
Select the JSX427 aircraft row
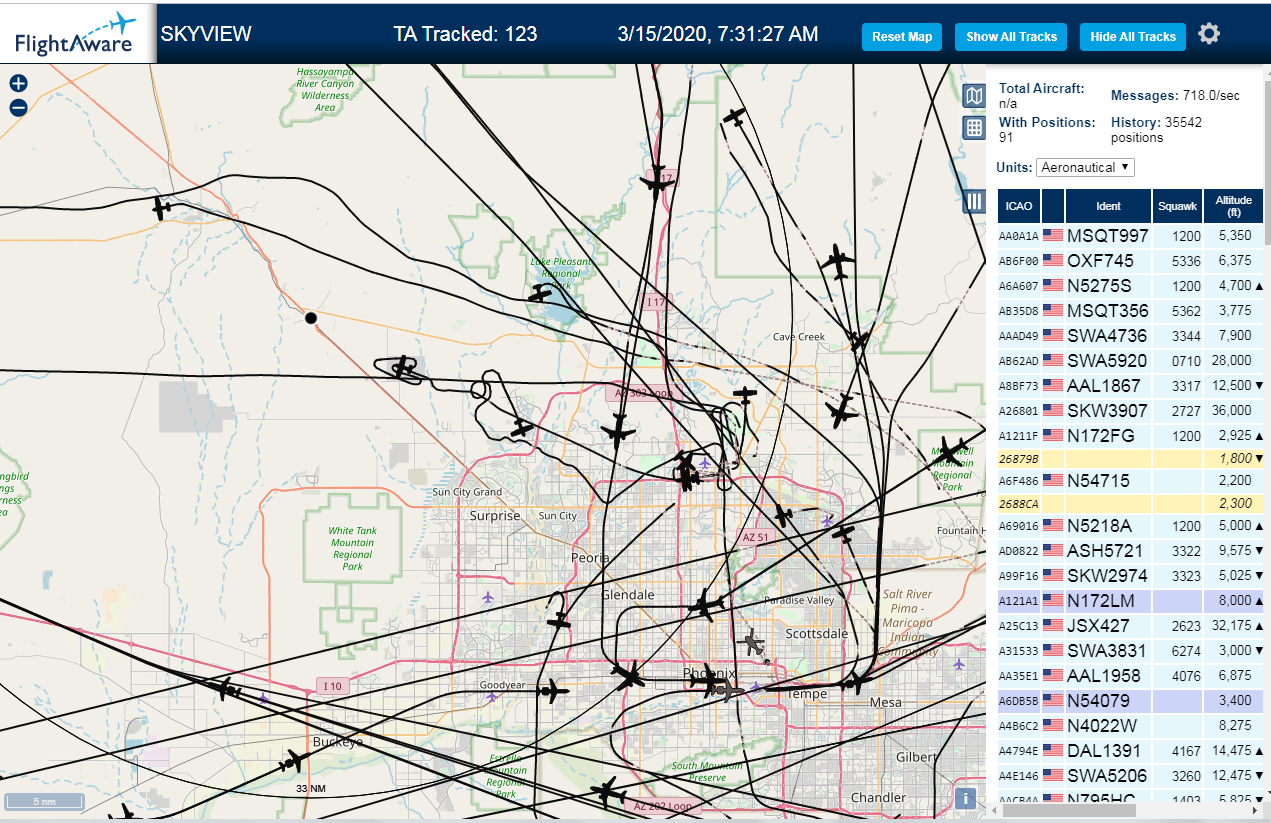click(1130, 625)
